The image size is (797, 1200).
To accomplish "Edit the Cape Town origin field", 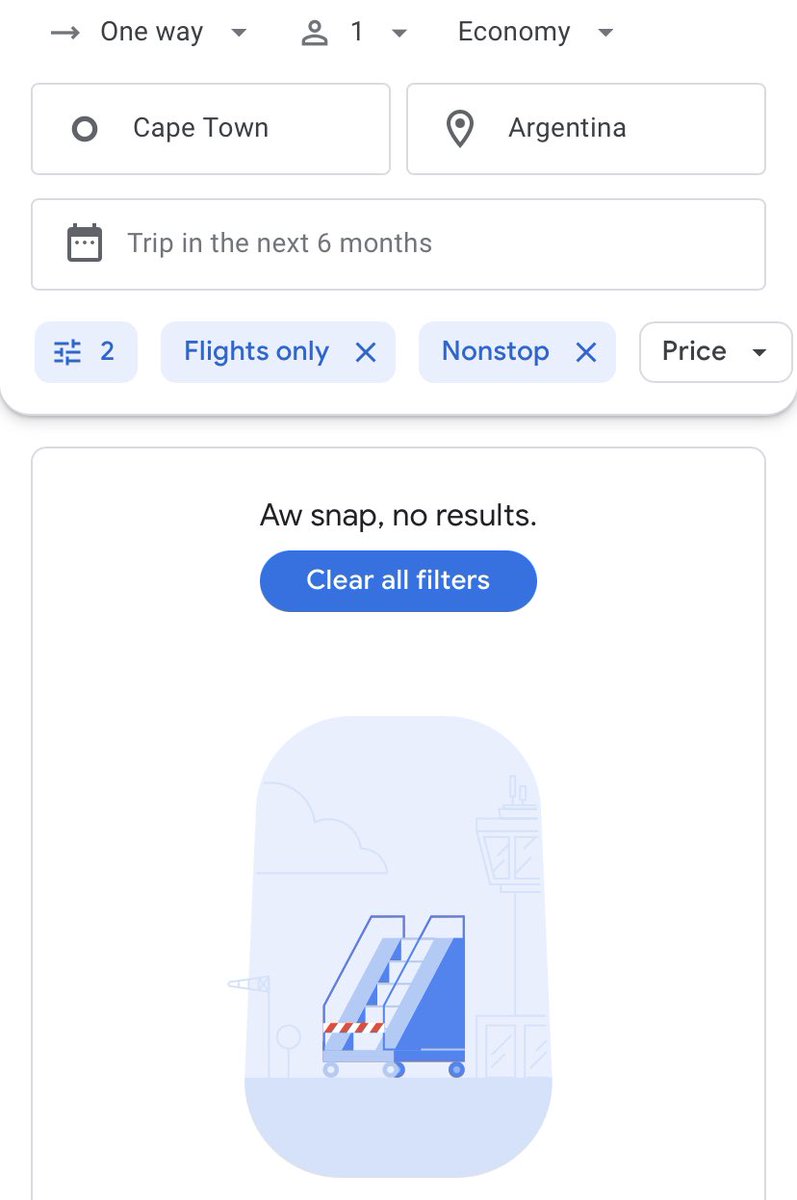I will [x=211, y=129].
